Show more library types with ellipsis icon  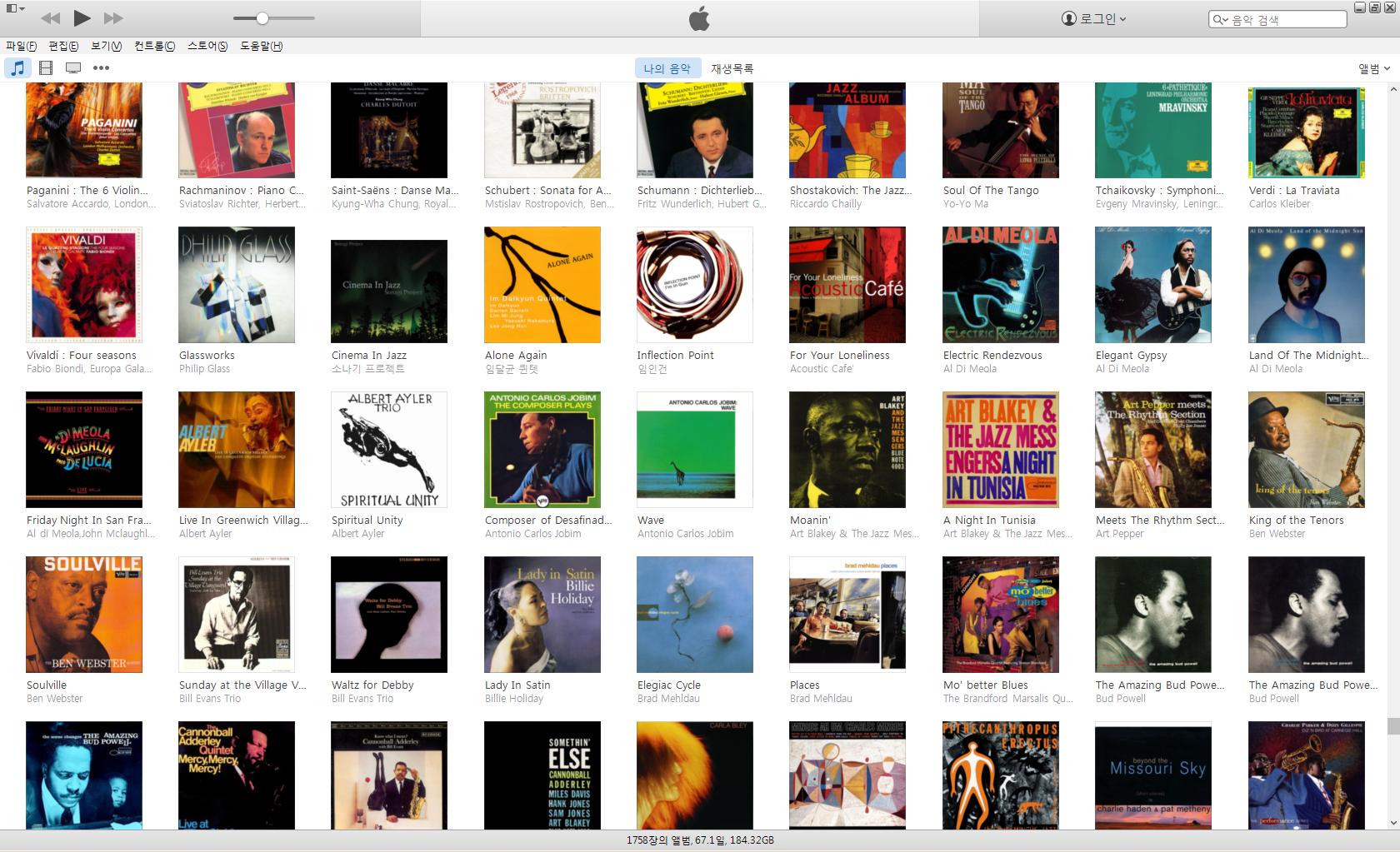[x=101, y=68]
